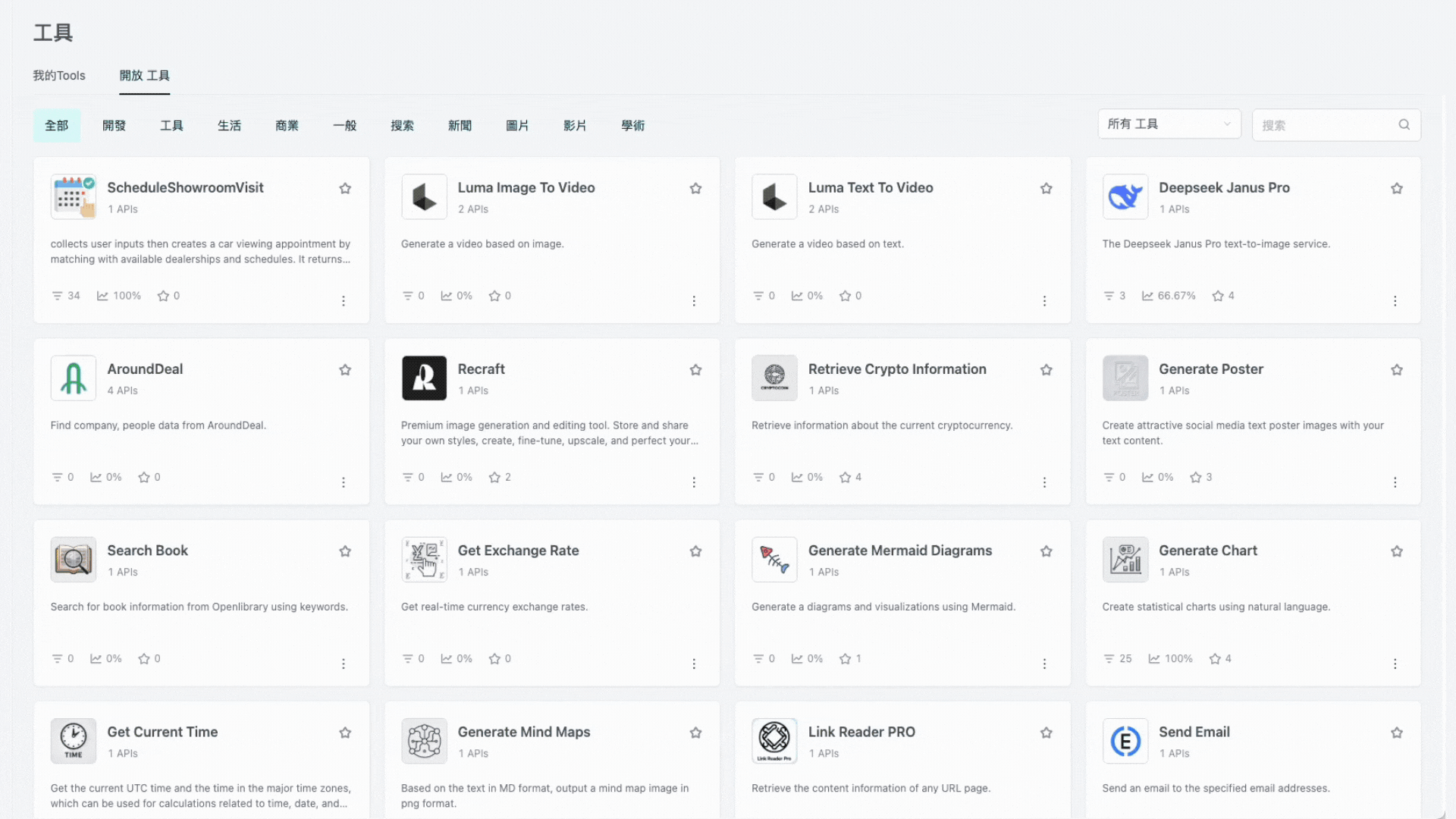Click the ScheduleShowroomVisit calendar icon

tap(74, 196)
